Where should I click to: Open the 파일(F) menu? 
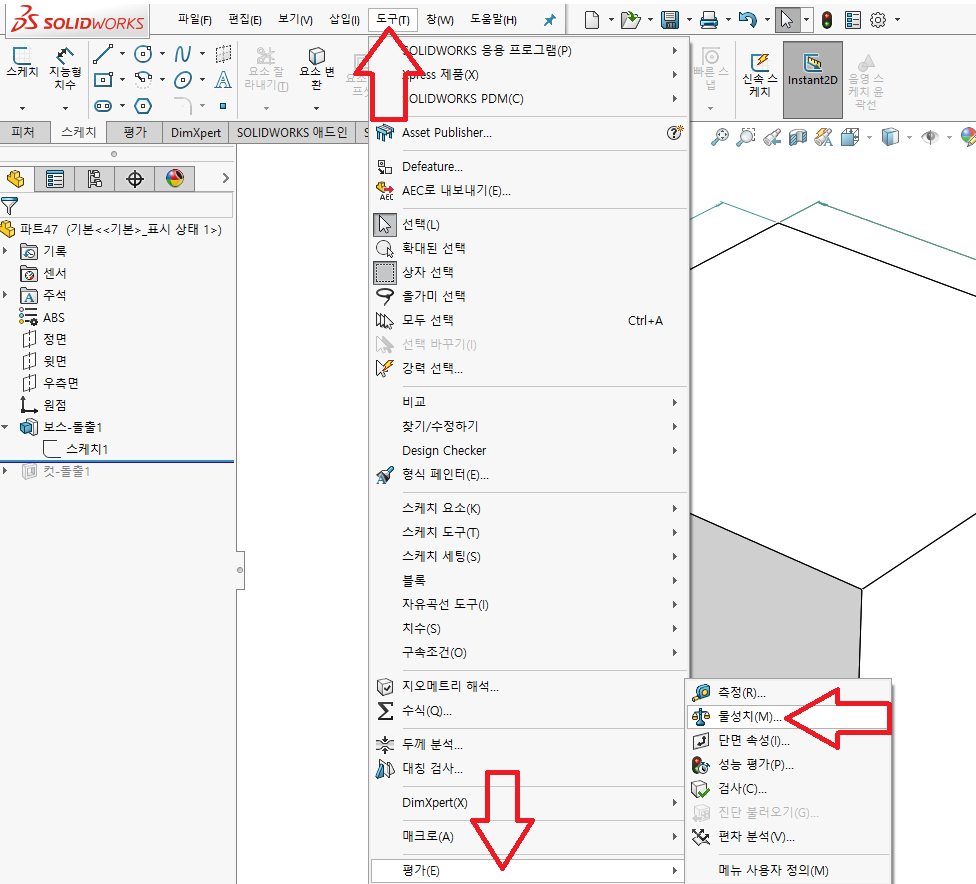195,20
